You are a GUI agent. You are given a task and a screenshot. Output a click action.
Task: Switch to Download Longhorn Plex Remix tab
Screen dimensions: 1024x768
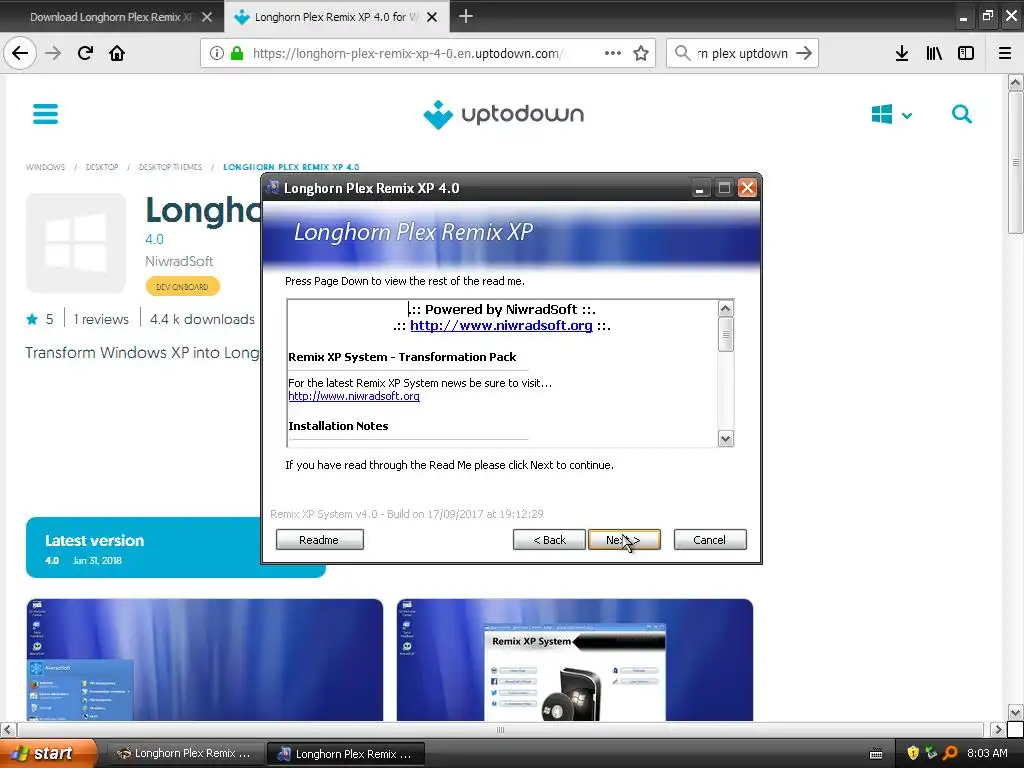[x=111, y=17]
